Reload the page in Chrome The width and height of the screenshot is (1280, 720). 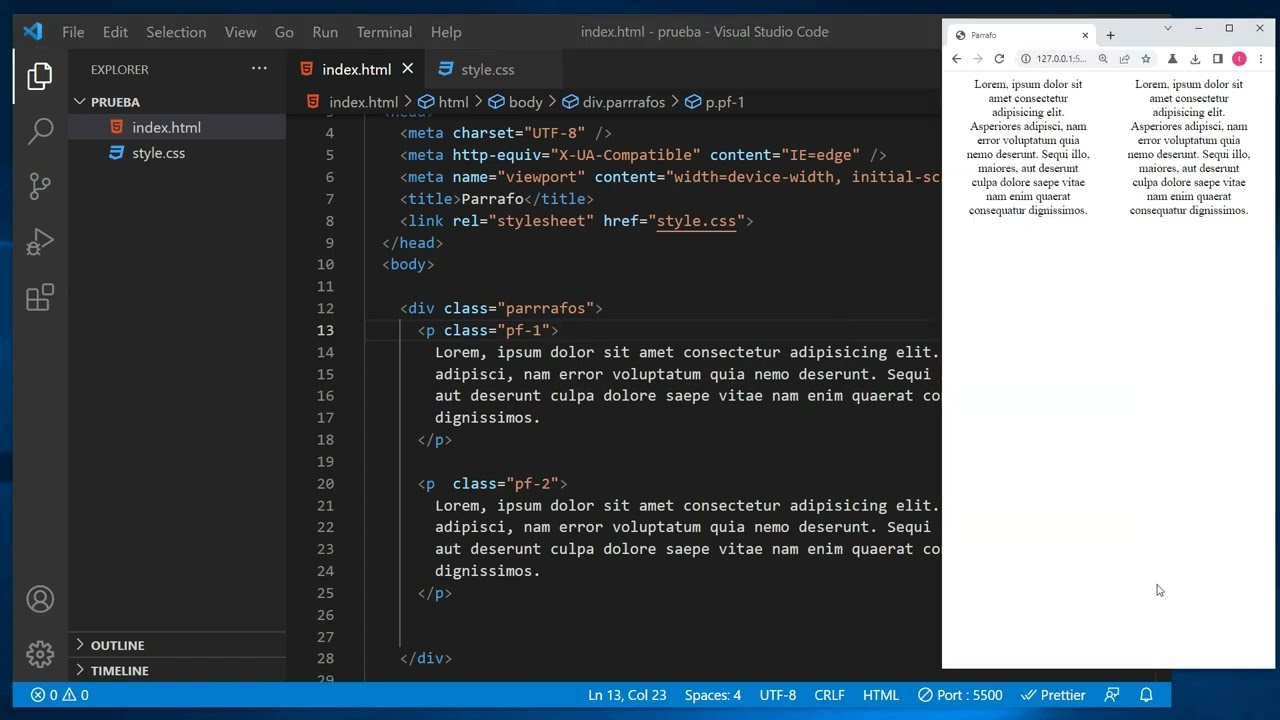(998, 59)
